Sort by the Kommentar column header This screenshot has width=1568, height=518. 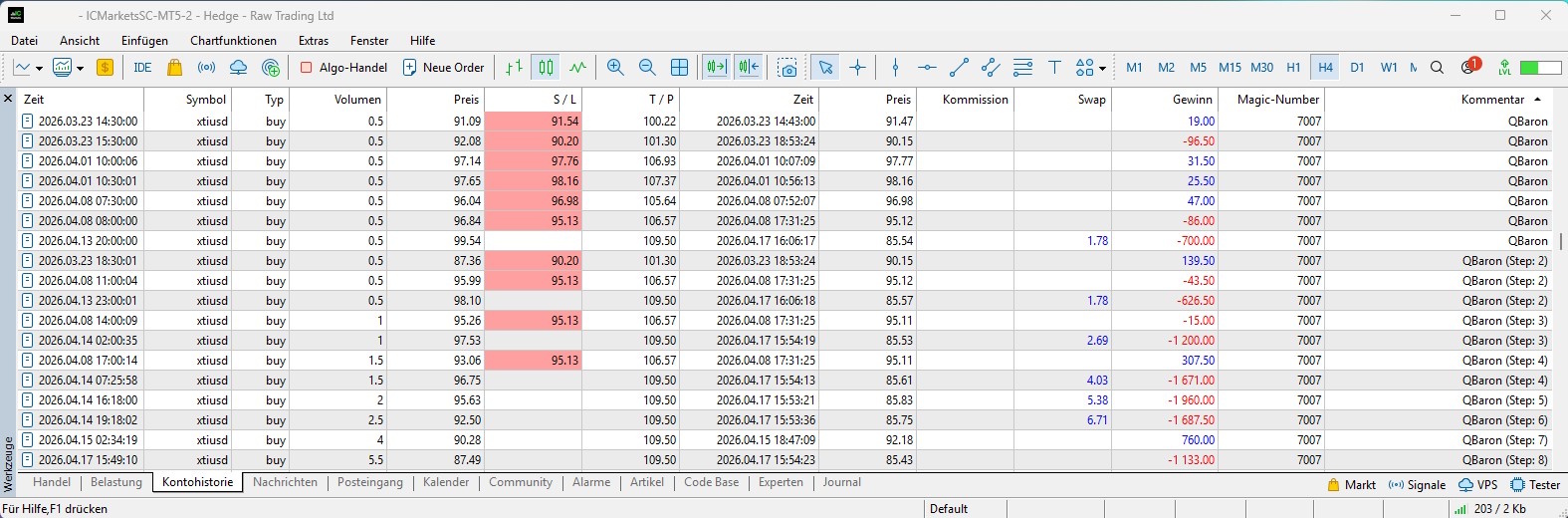click(1438, 100)
